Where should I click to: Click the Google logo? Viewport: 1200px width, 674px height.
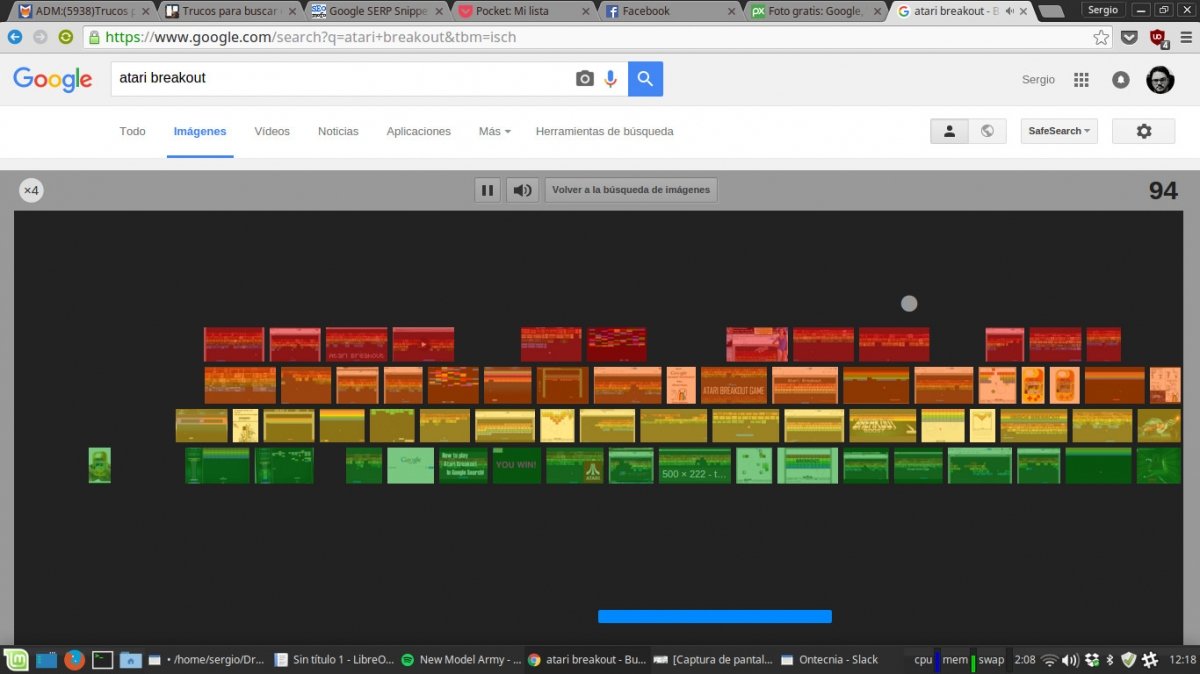point(52,79)
